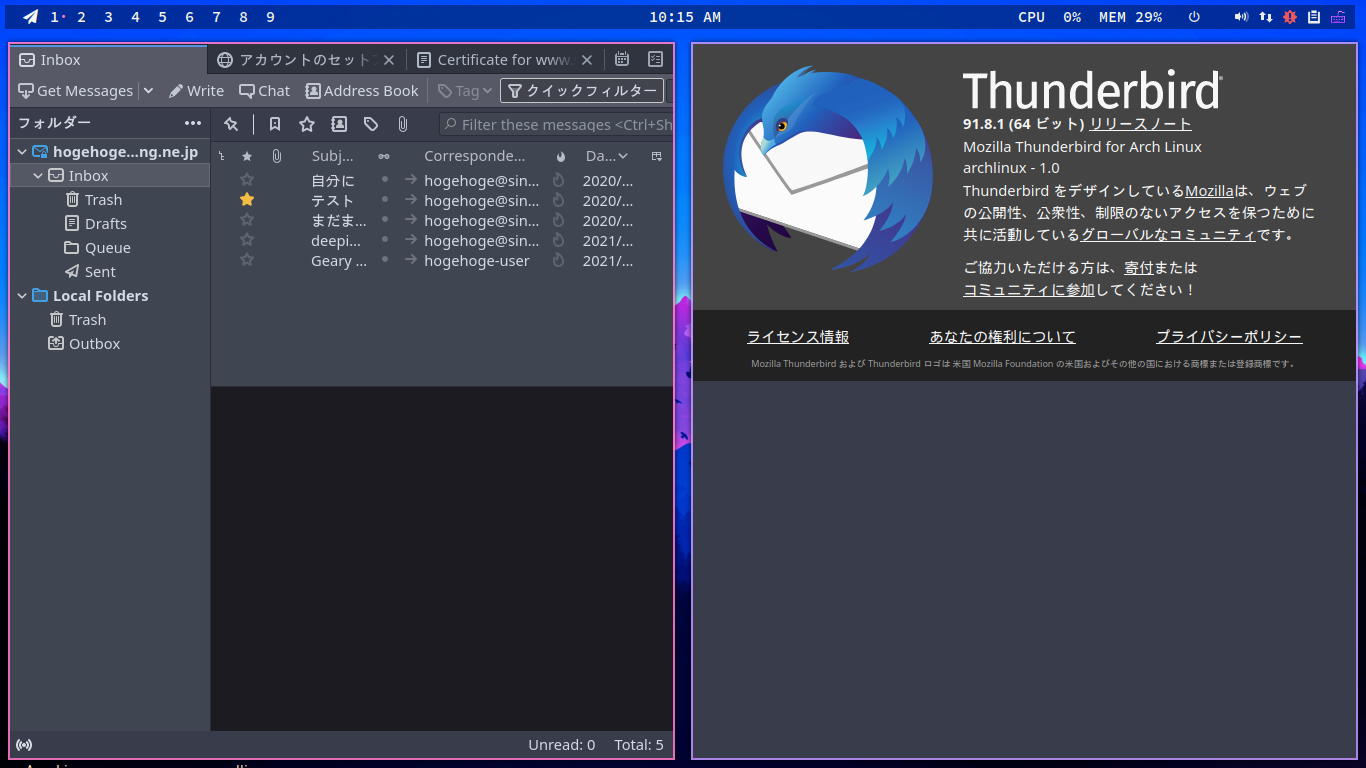
Task: Filter tagged messages in quick filter bar
Action: click(x=371, y=124)
